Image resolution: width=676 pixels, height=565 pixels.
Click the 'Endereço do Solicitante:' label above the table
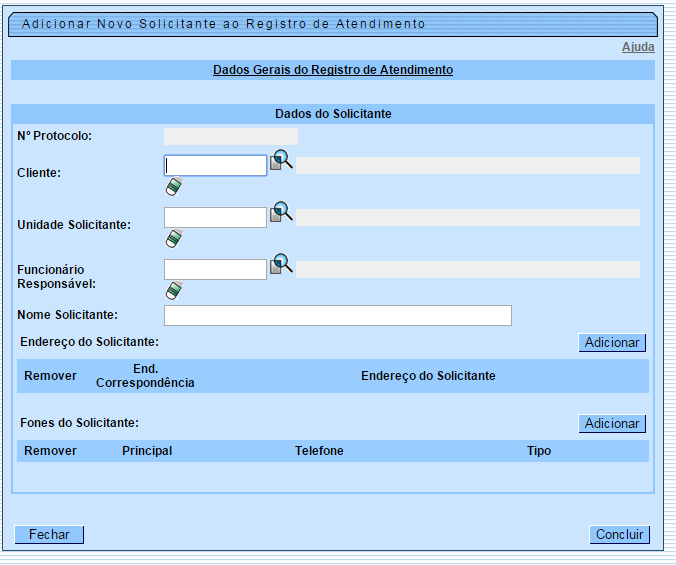click(x=89, y=342)
